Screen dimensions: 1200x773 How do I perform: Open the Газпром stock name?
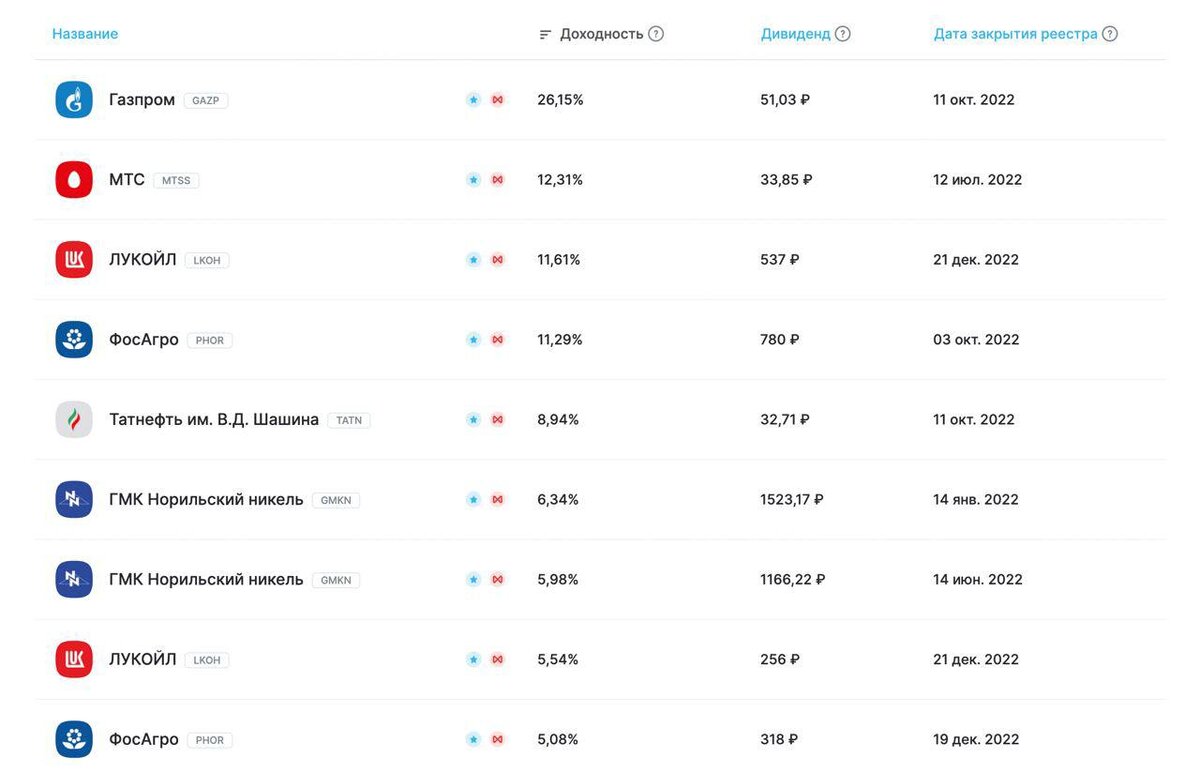pyautogui.click(x=142, y=100)
